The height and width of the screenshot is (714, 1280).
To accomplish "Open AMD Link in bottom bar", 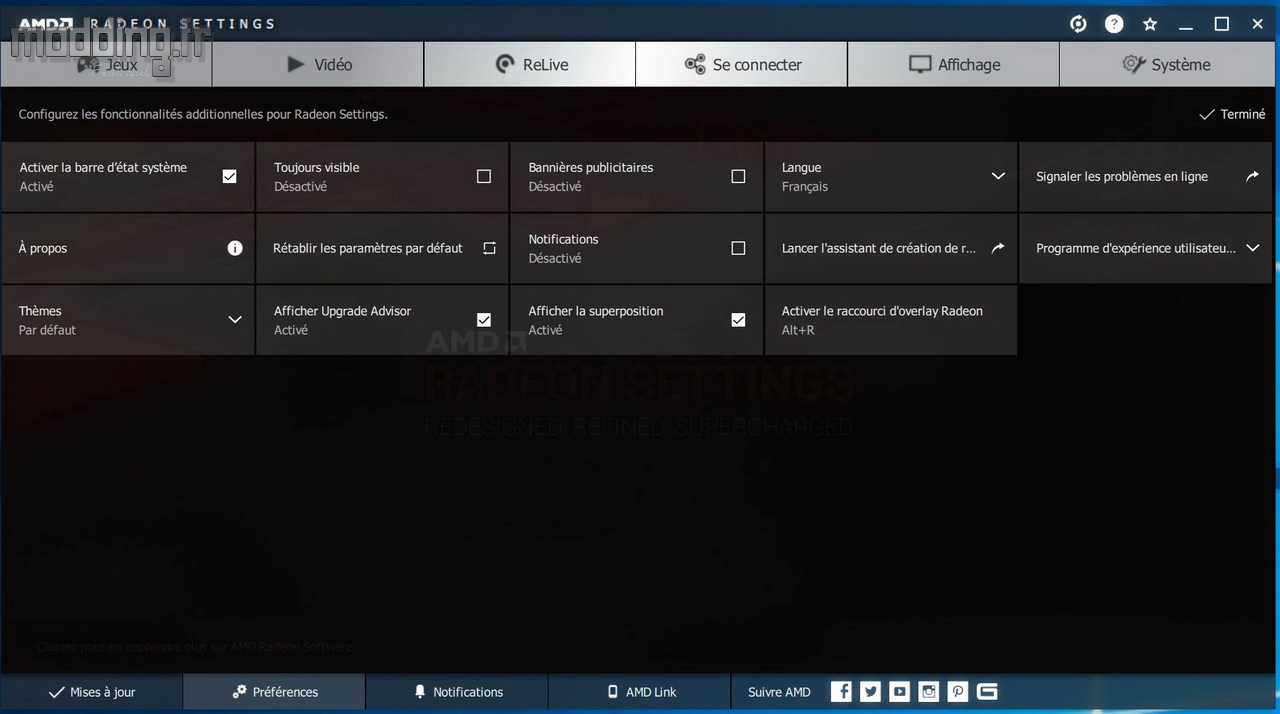I will (x=639, y=692).
